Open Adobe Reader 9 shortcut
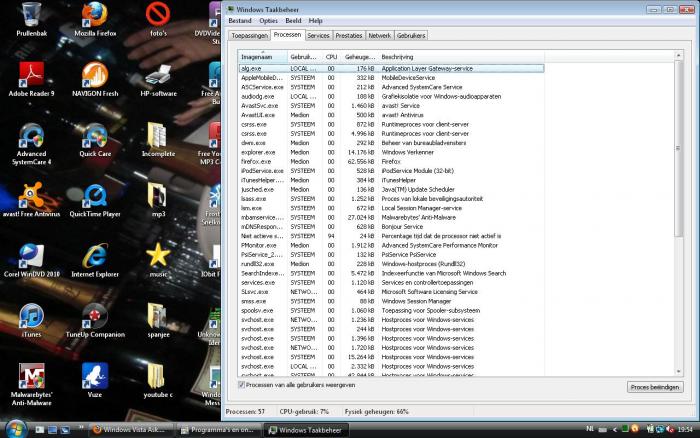The image size is (700, 438). point(31,79)
